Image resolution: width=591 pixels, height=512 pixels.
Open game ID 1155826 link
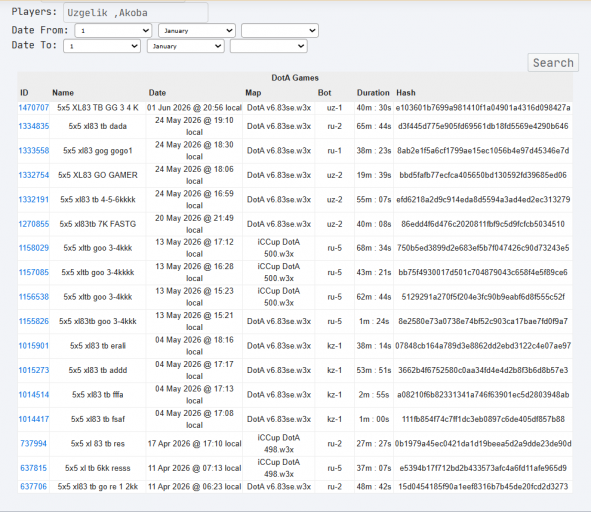34,321
